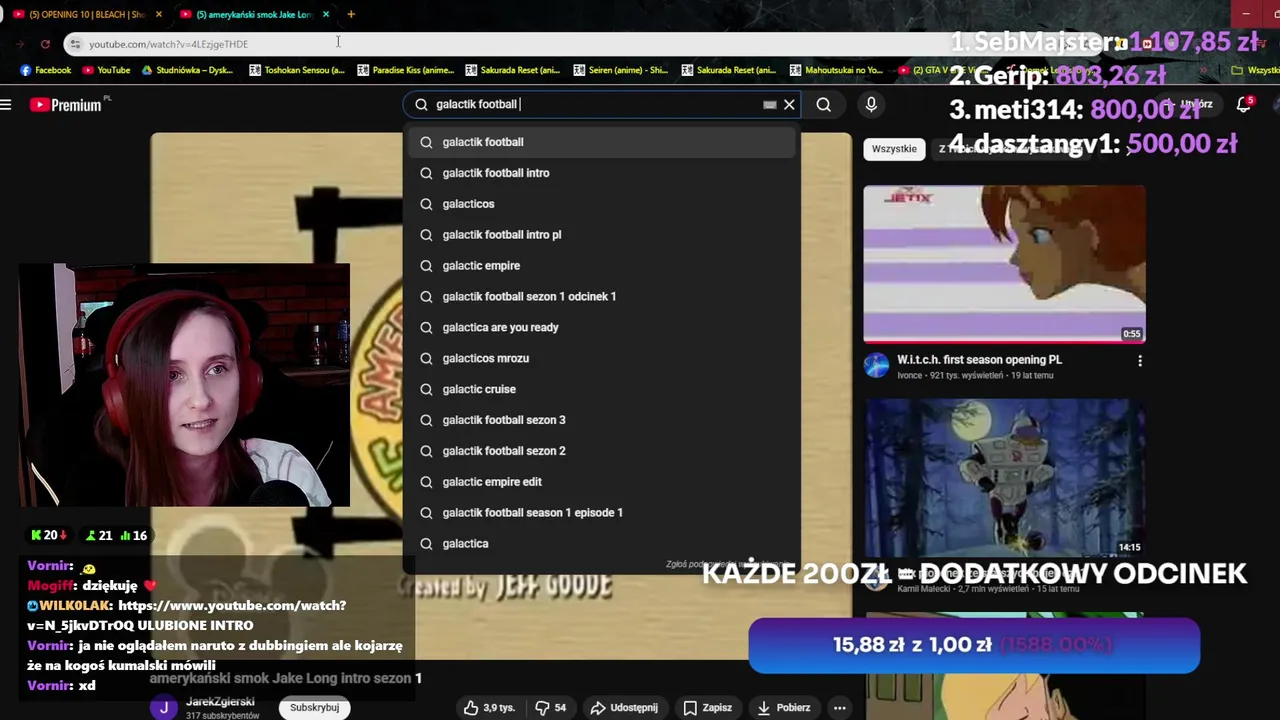Open the Ivonce channel avatar
The height and width of the screenshot is (720, 1280).
(x=877, y=366)
